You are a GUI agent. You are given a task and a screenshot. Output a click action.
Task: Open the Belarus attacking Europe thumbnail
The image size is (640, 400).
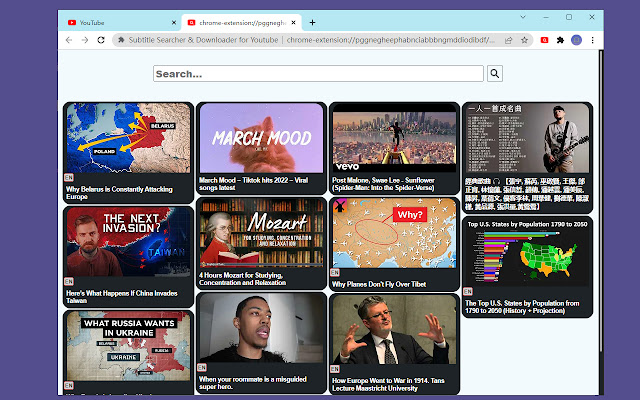(x=128, y=138)
